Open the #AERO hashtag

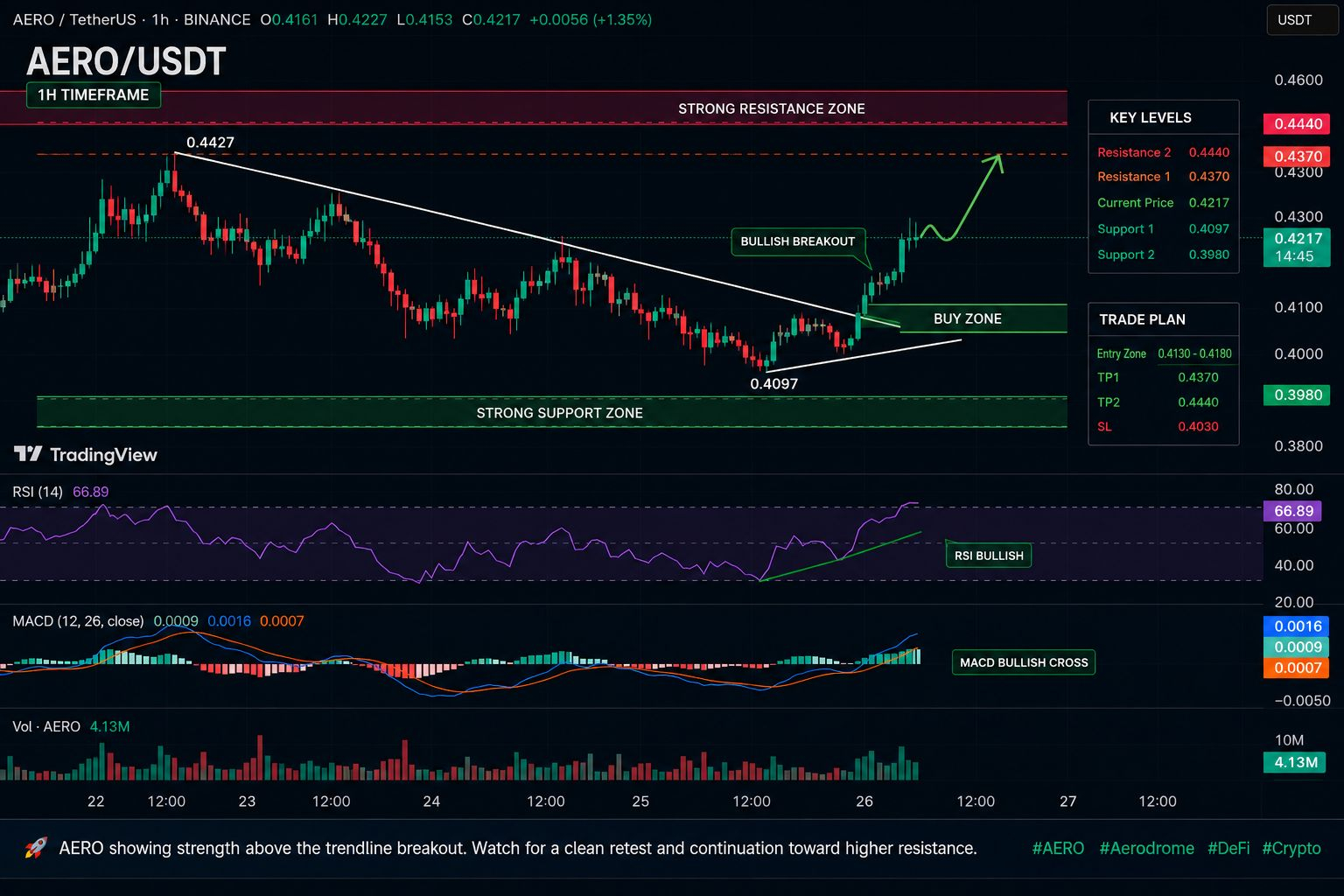click(1058, 848)
